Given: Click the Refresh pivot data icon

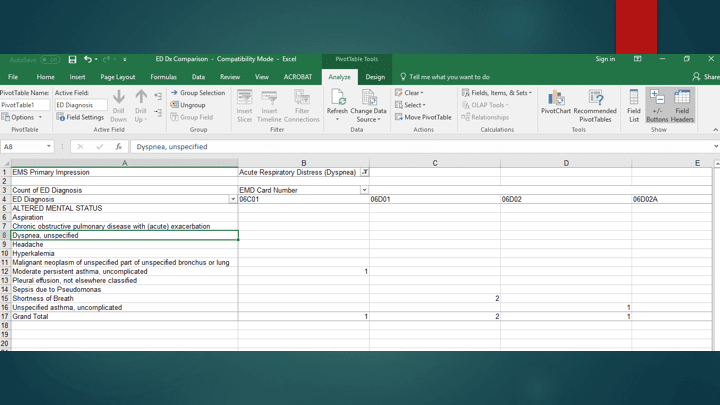Looking at the screenshot, I should 337,100.
